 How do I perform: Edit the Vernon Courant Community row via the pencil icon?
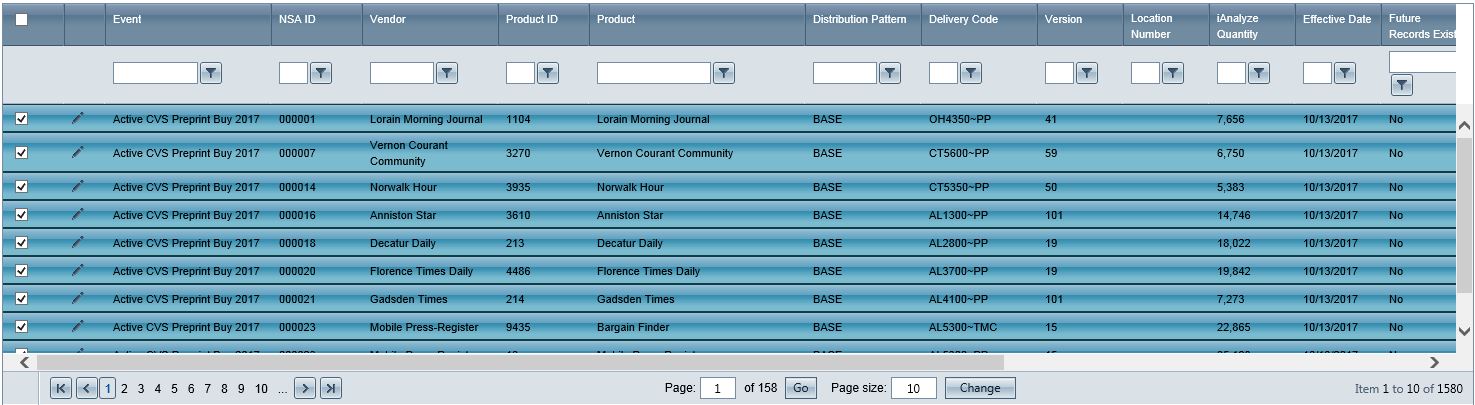[78, 152]
